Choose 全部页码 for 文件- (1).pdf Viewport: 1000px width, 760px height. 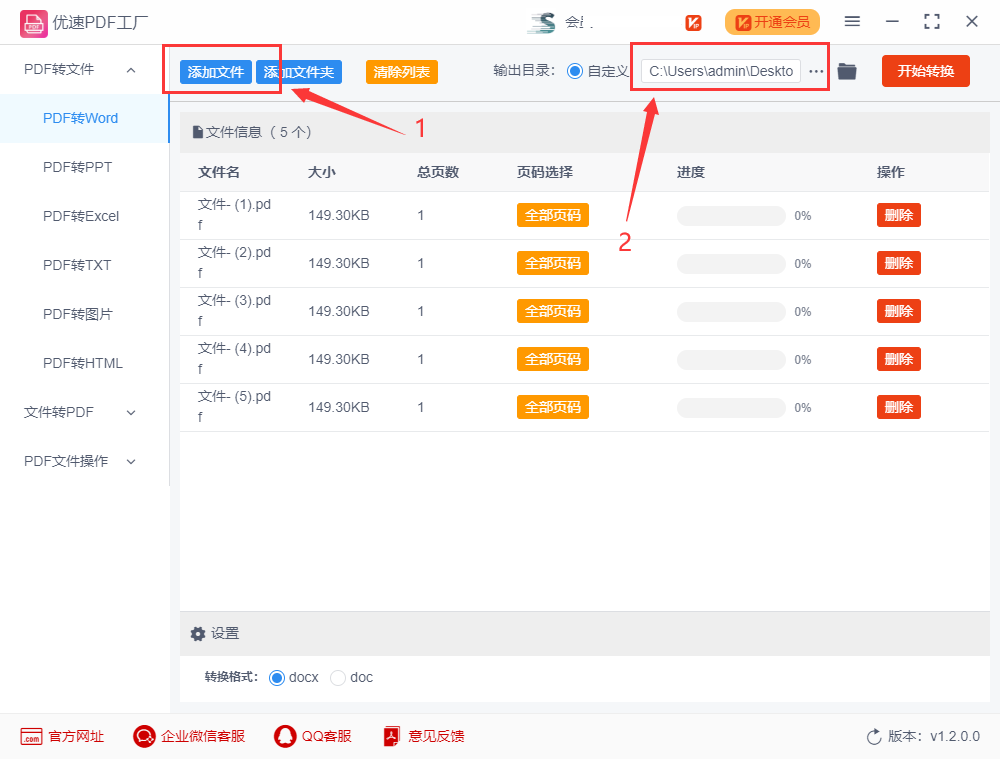[x=553, y=216]
